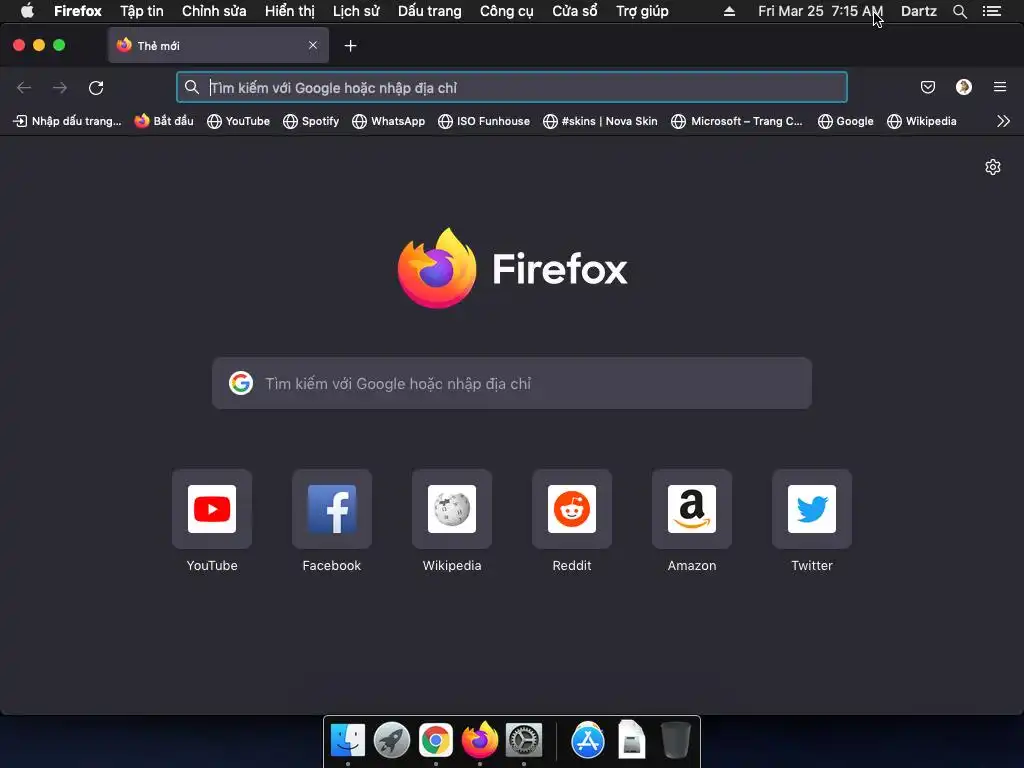
Task: Click the date and time in the menu bar
Action: click(820, 11)
